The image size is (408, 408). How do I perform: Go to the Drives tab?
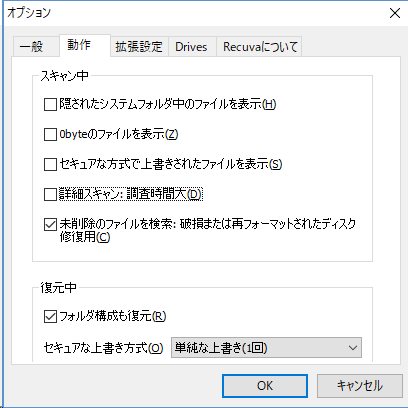click(192, 46)
